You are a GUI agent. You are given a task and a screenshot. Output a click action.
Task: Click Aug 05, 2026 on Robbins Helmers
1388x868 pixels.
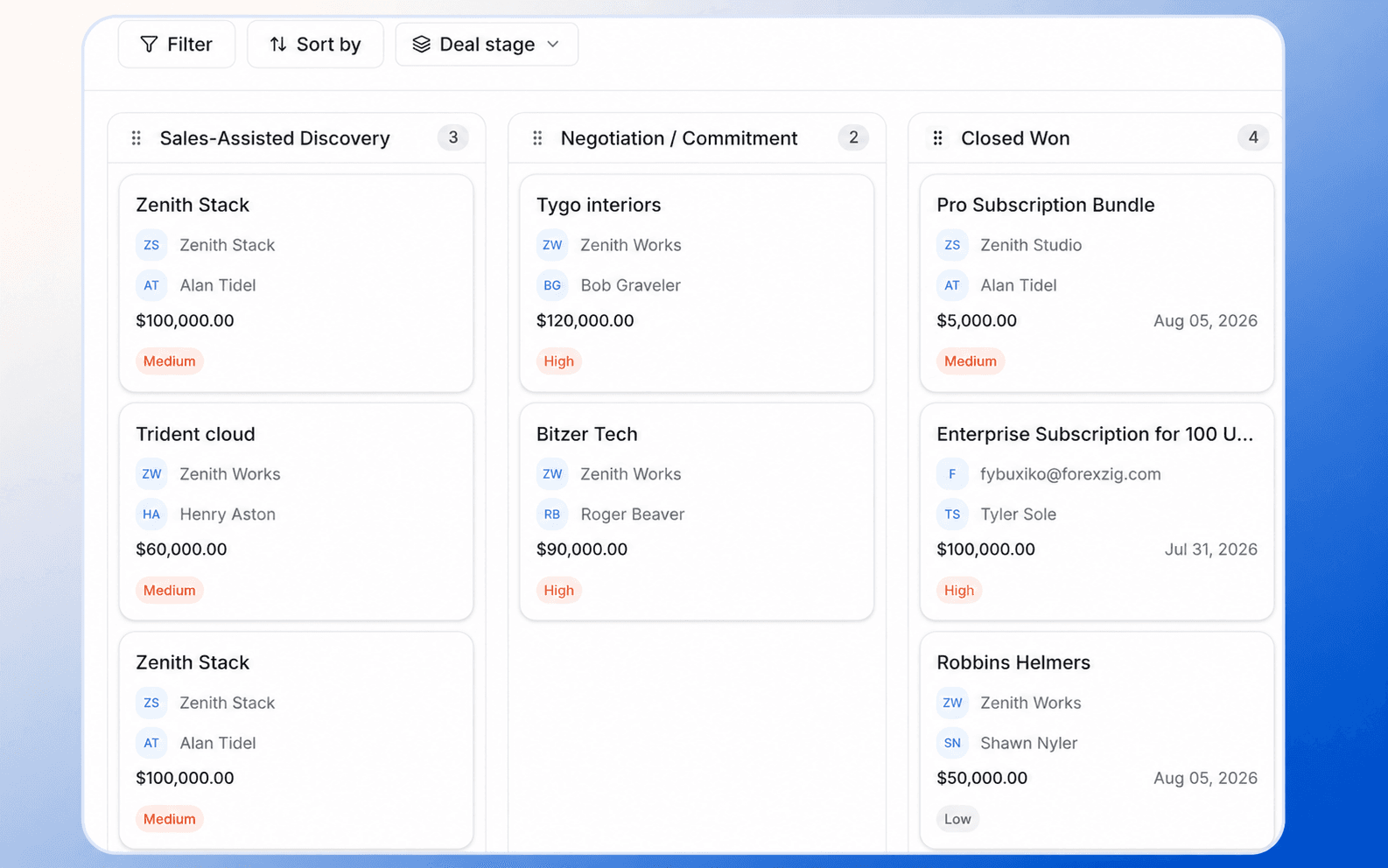[1205, 778]
